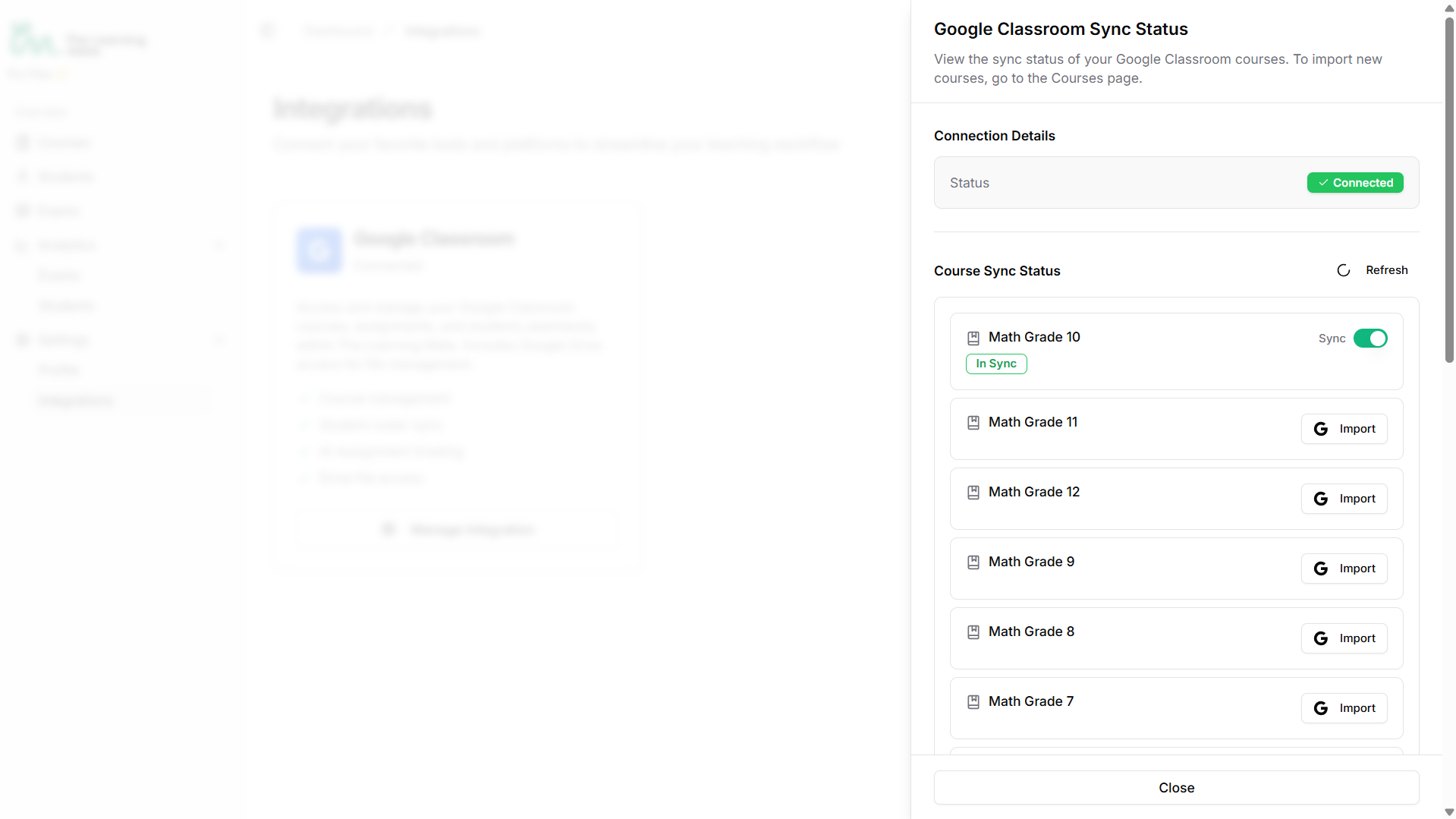Click the Math Grade 9 course name
1456x819 pixels.
pos(1031,562)
